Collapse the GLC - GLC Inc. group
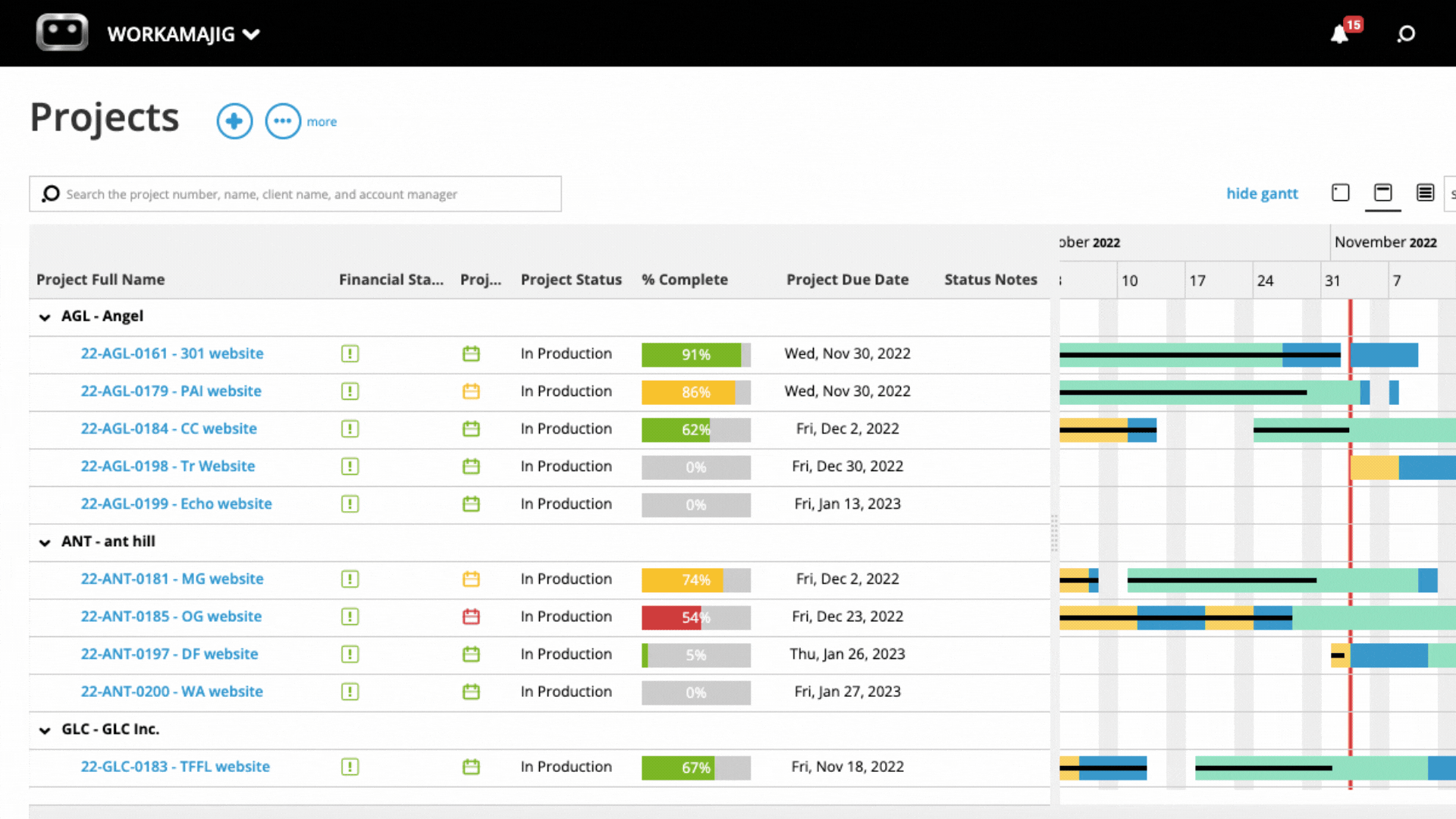 coord(44,730)
